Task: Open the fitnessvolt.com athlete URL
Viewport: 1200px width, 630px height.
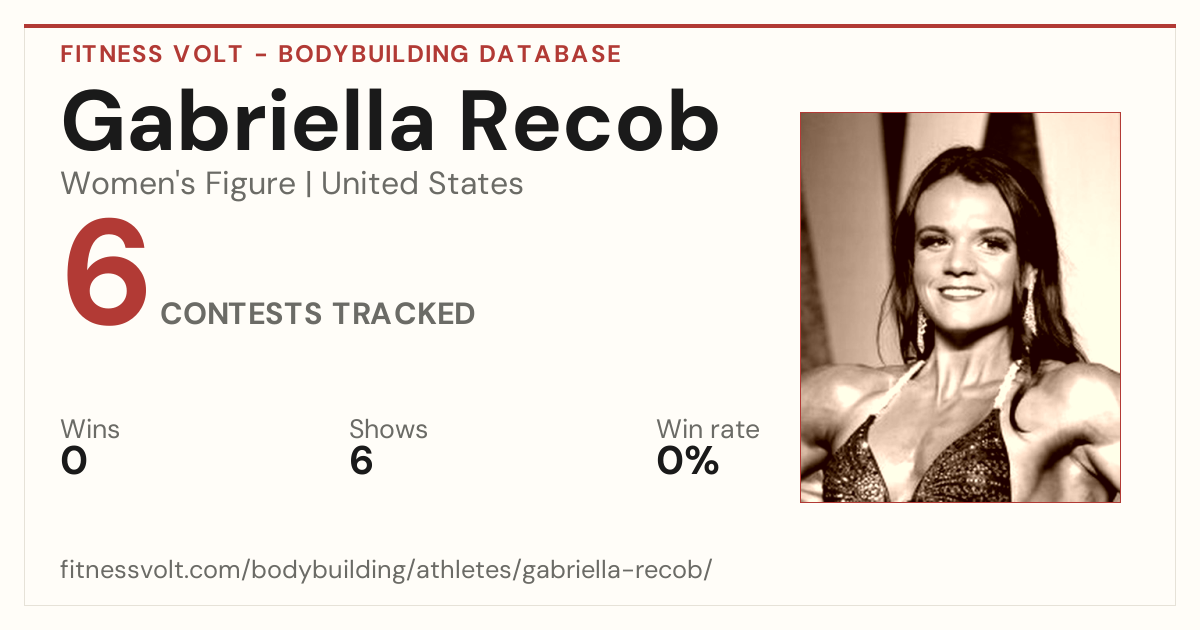Action: point(386,570)
